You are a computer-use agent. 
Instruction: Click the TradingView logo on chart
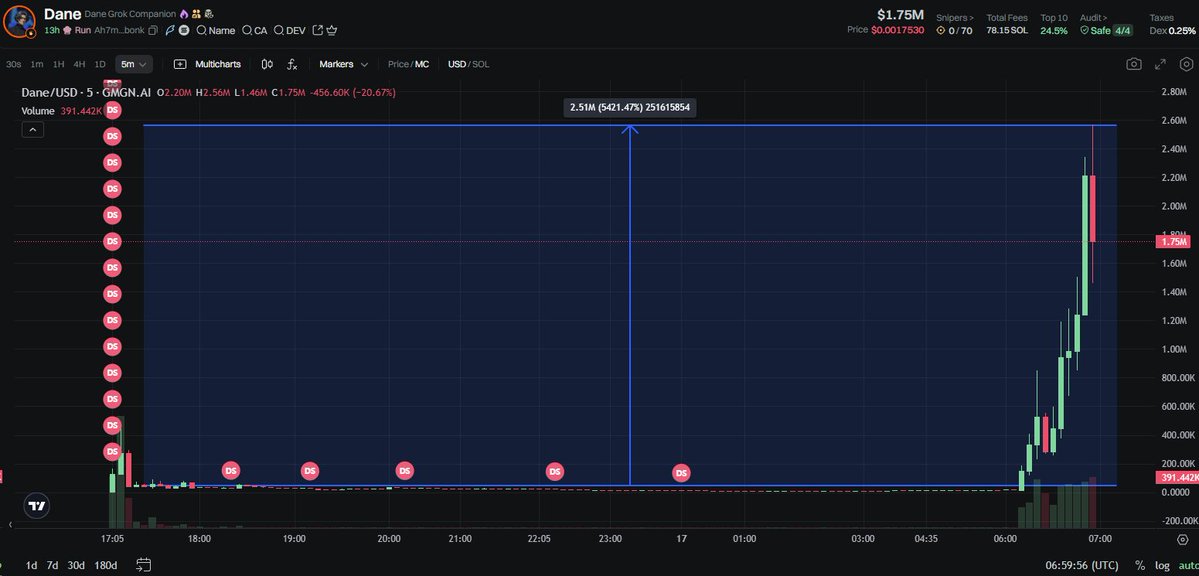click(x=37, y=506)
